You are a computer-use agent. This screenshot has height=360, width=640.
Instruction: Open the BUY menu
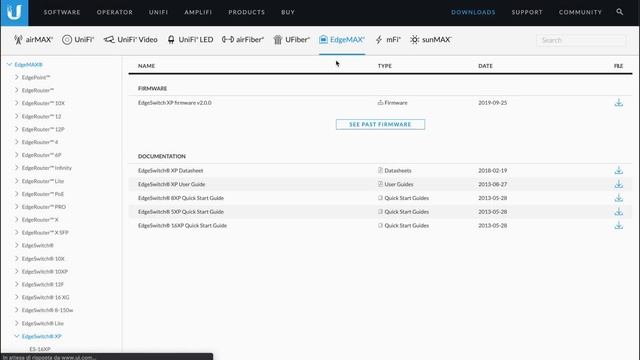[x=288, y=12]
